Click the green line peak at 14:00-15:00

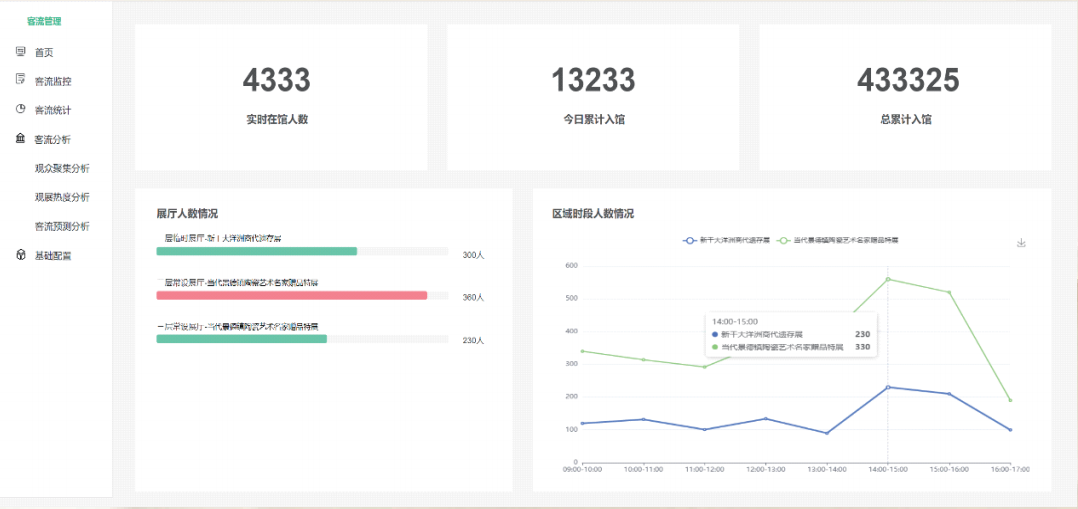click(x=888, y=279)
